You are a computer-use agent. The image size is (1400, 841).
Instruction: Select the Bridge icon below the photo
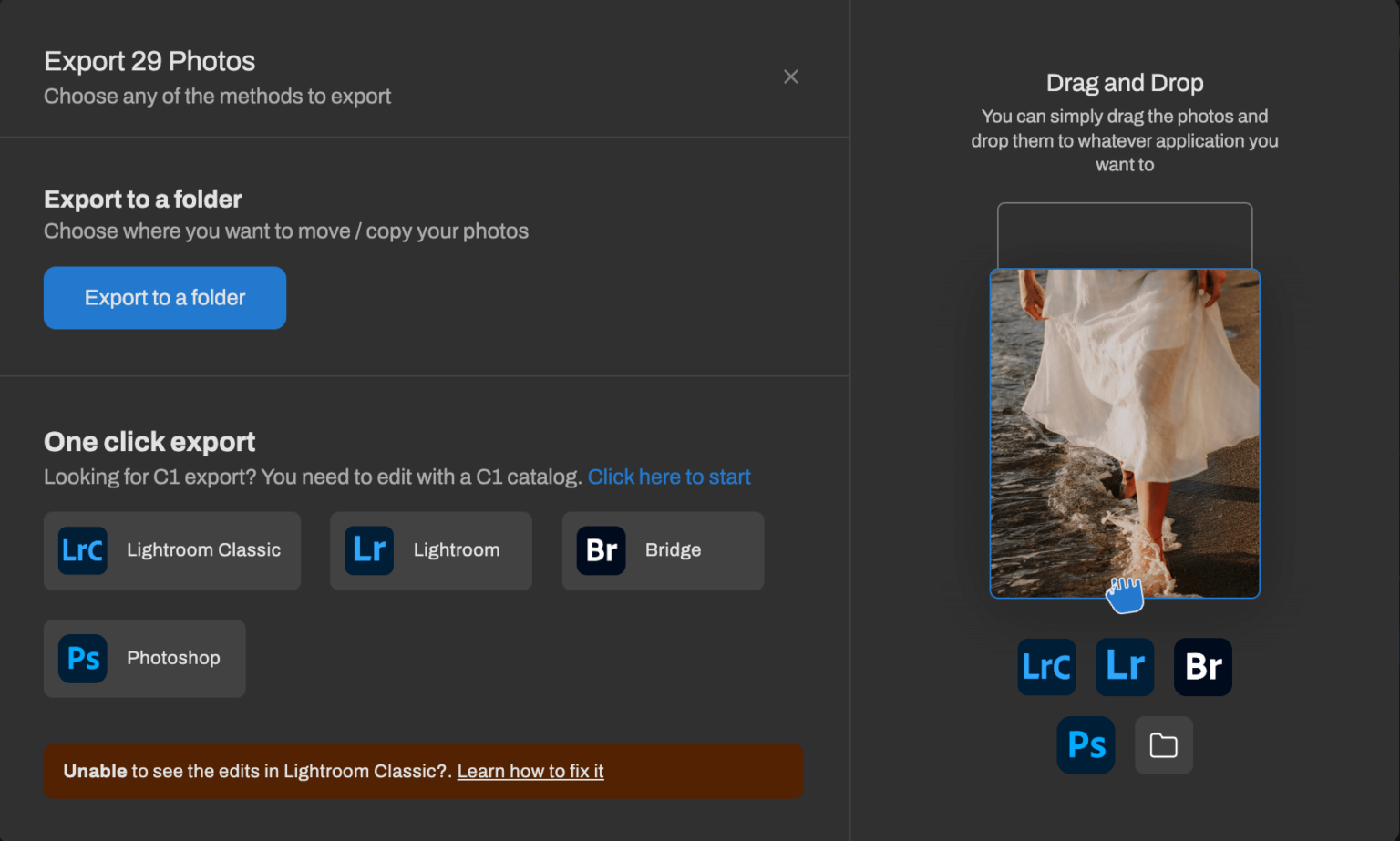tap(1202, 667)
